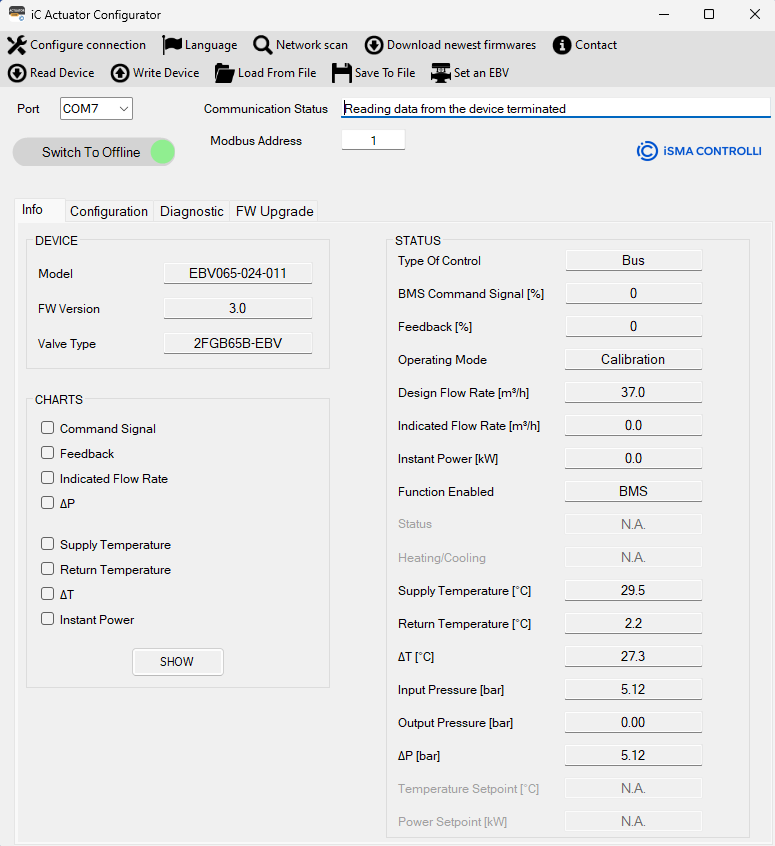Open the Diagnostic tab
This screenshot has height=846, width=775.
pyautogui.click(x=191, y=211)
